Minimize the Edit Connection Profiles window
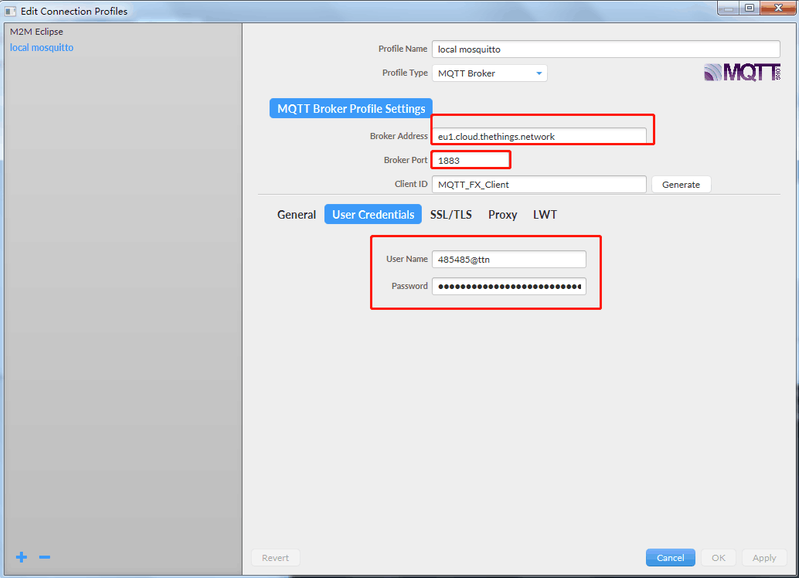 [729, 8]
